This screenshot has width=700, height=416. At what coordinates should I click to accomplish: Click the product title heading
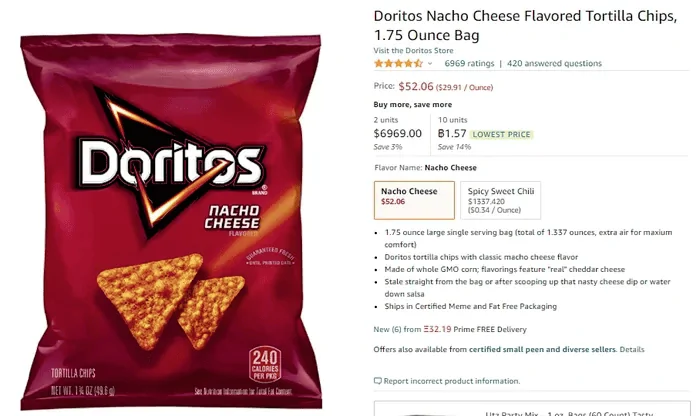coord(525,25)
